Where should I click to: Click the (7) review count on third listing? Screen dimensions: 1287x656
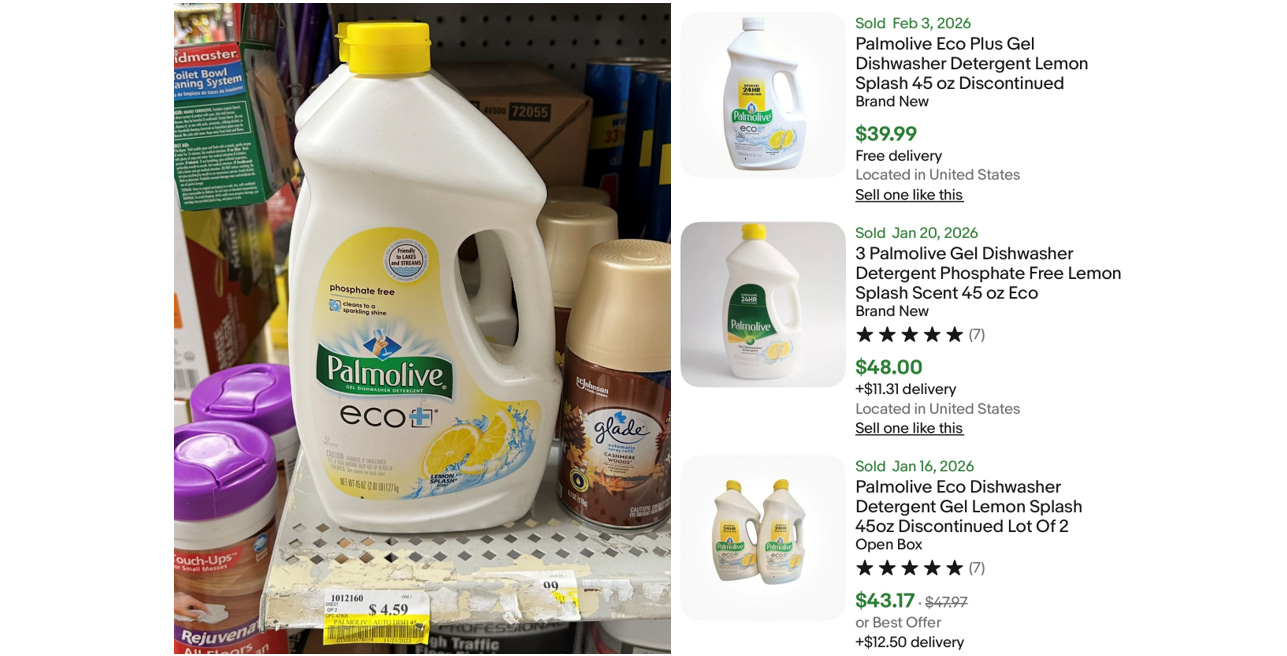click(977, 568)
